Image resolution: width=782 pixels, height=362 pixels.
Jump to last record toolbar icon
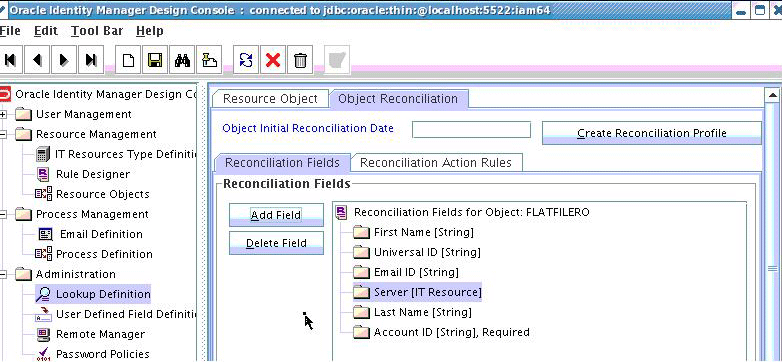point(91,60)
